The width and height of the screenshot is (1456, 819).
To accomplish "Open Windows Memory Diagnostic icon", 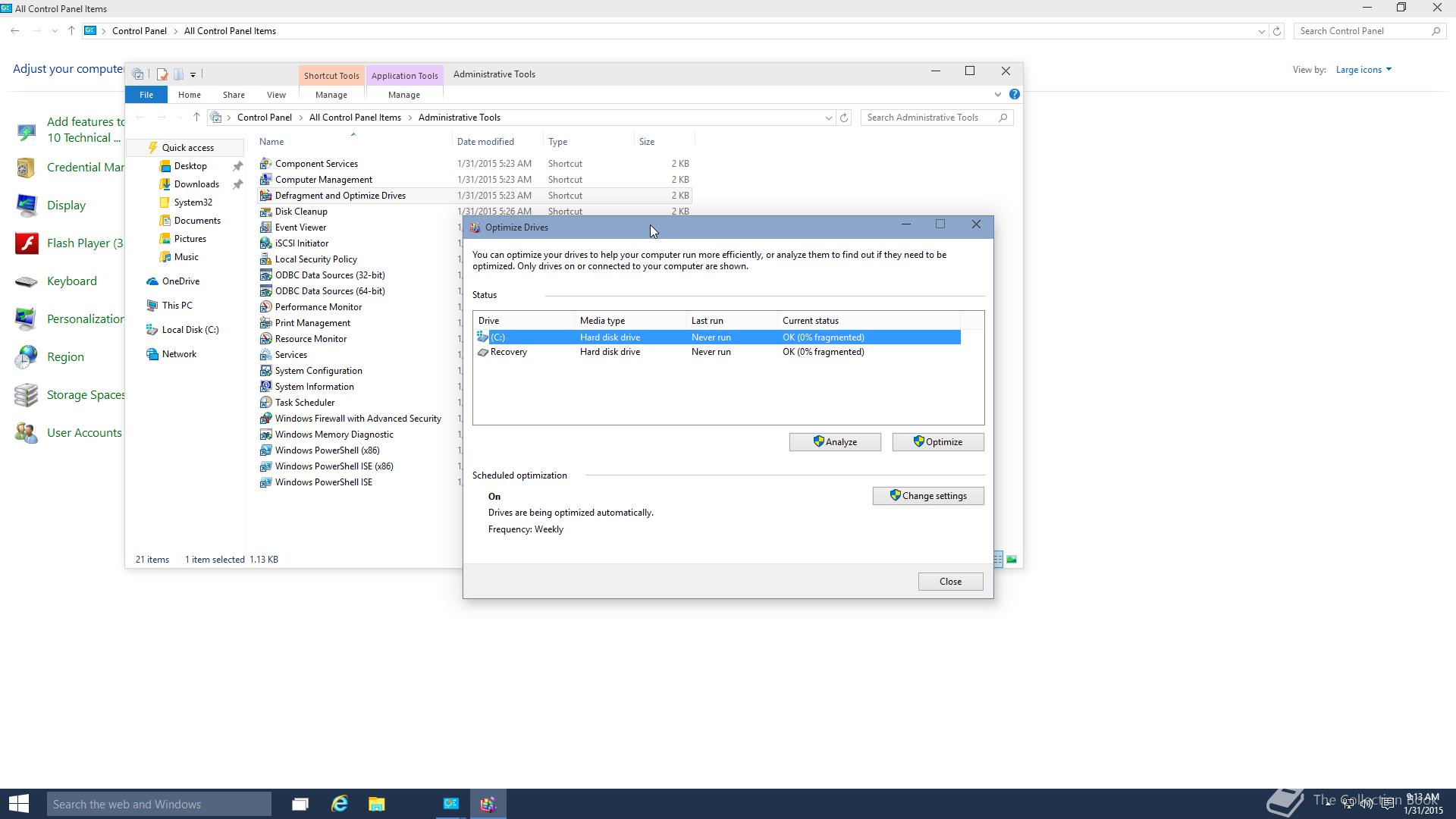I will 265,435.
